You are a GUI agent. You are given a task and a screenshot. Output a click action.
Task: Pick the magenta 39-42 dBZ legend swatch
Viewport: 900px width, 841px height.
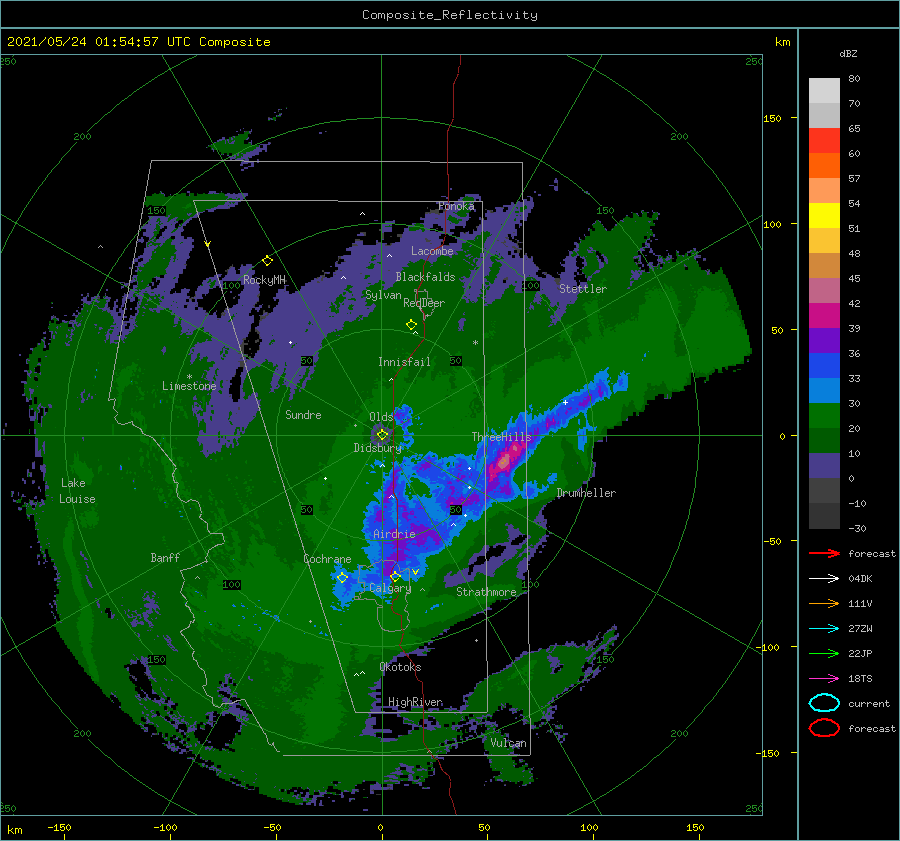824,316
